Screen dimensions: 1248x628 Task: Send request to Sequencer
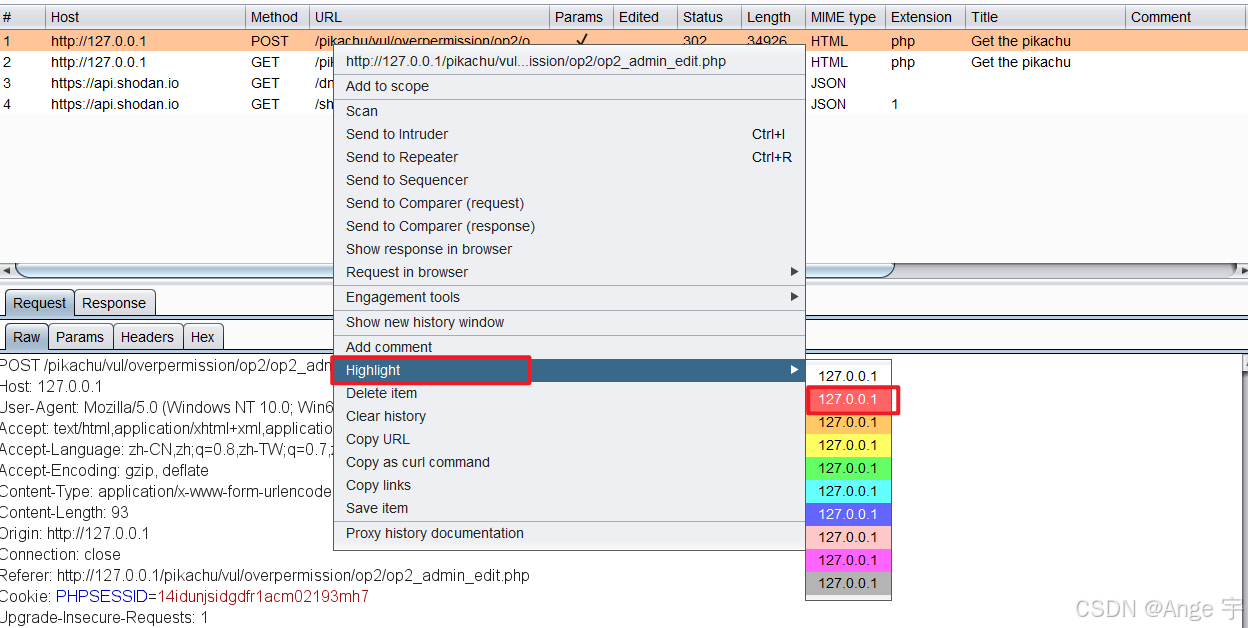click(569, 180)
